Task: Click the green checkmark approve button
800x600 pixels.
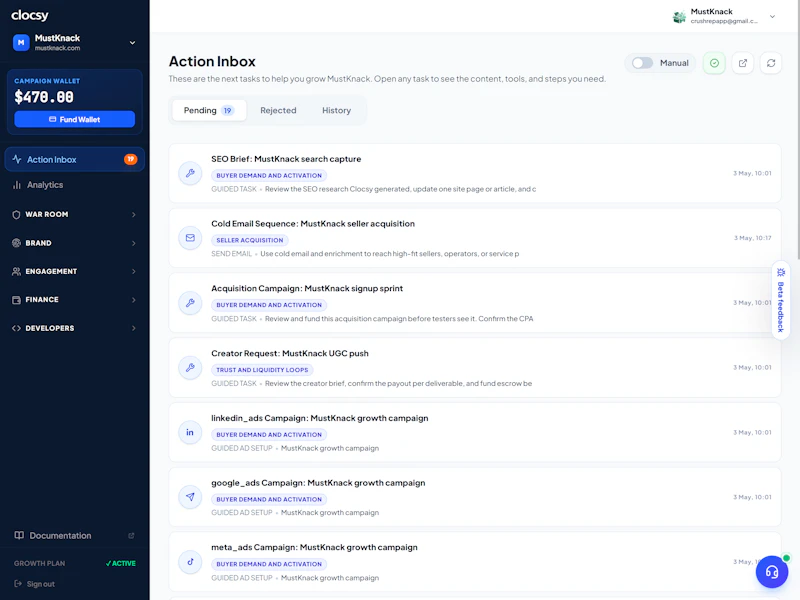Action: point(714,63)
